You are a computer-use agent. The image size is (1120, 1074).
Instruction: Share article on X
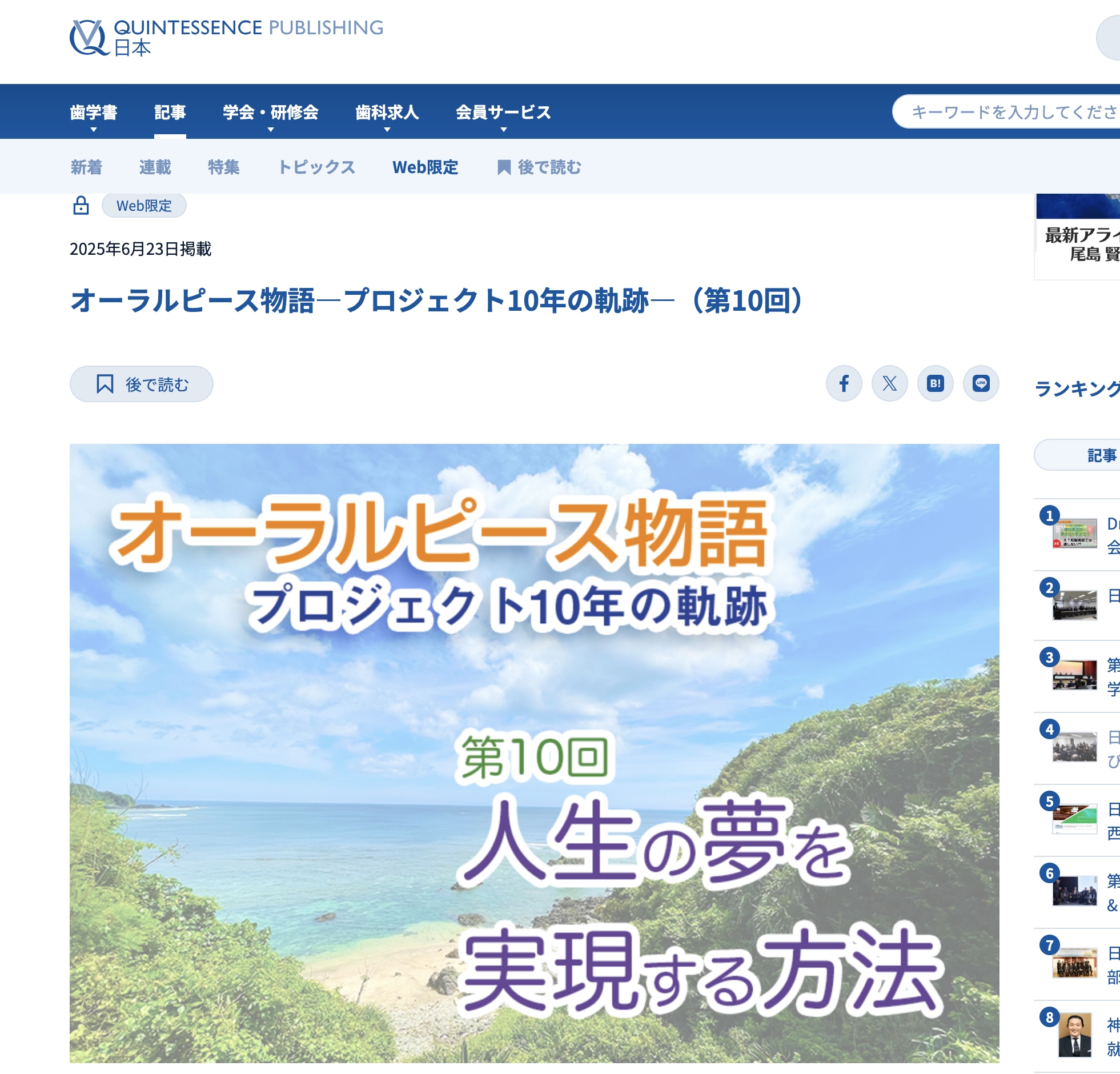889,383
